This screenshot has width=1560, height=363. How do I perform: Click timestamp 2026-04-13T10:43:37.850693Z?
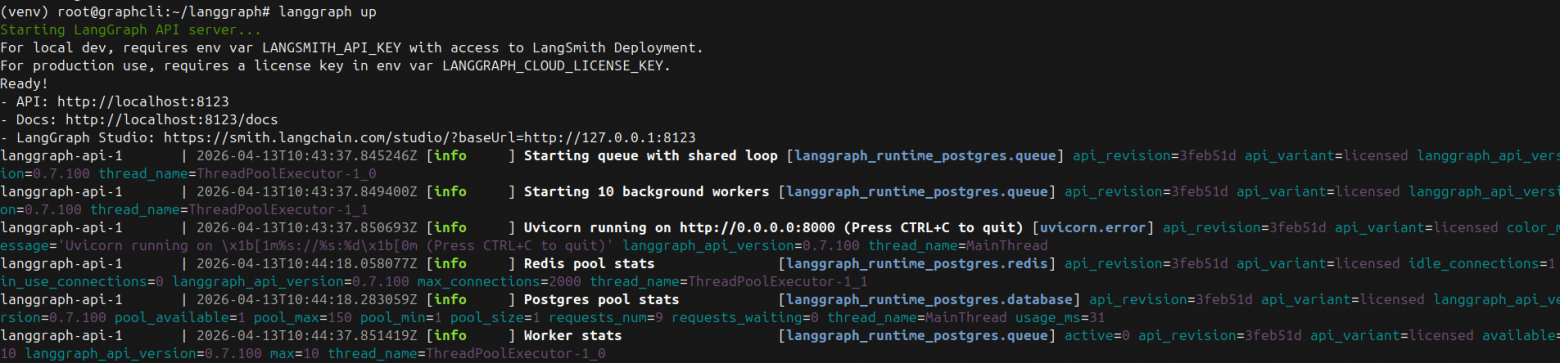[306, 227]
